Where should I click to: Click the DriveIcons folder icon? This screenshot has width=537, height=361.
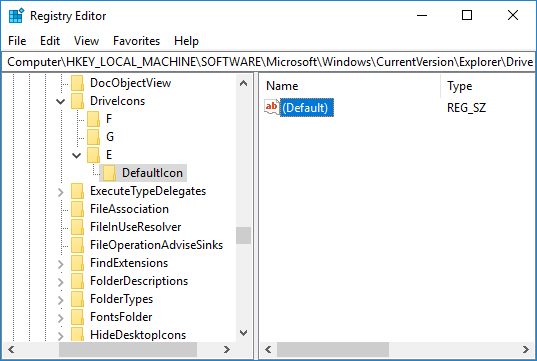tap(77, 101)
